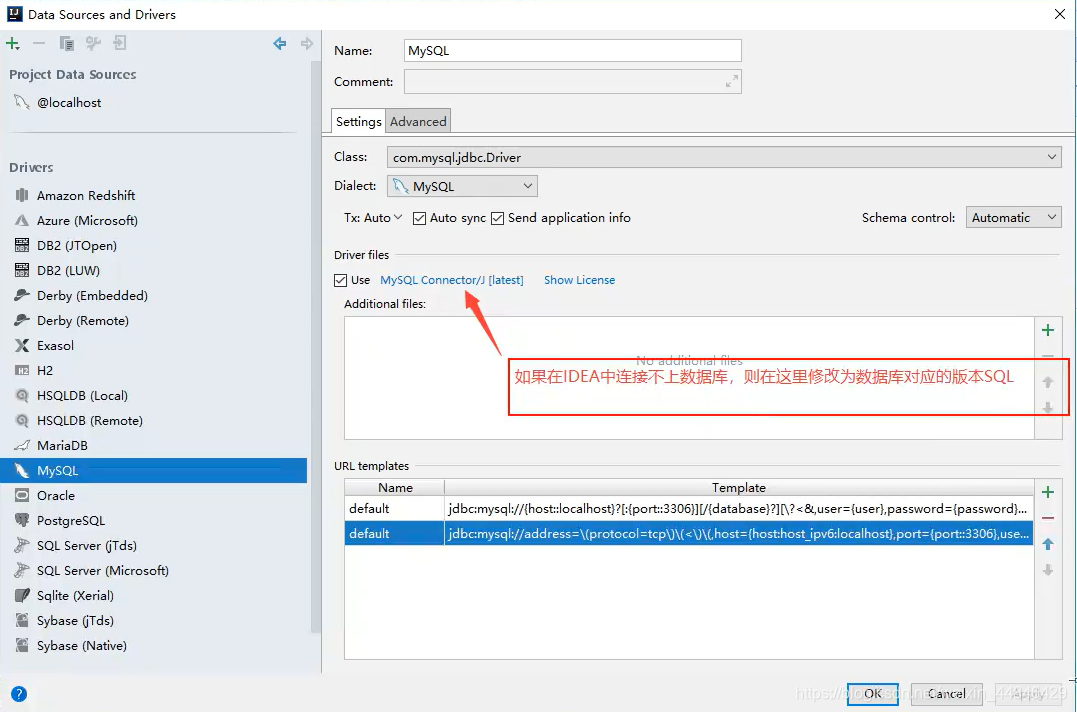Close the Data Sources and Drivers dialog
The image size is (1077, 712).
click(1060, 14)
